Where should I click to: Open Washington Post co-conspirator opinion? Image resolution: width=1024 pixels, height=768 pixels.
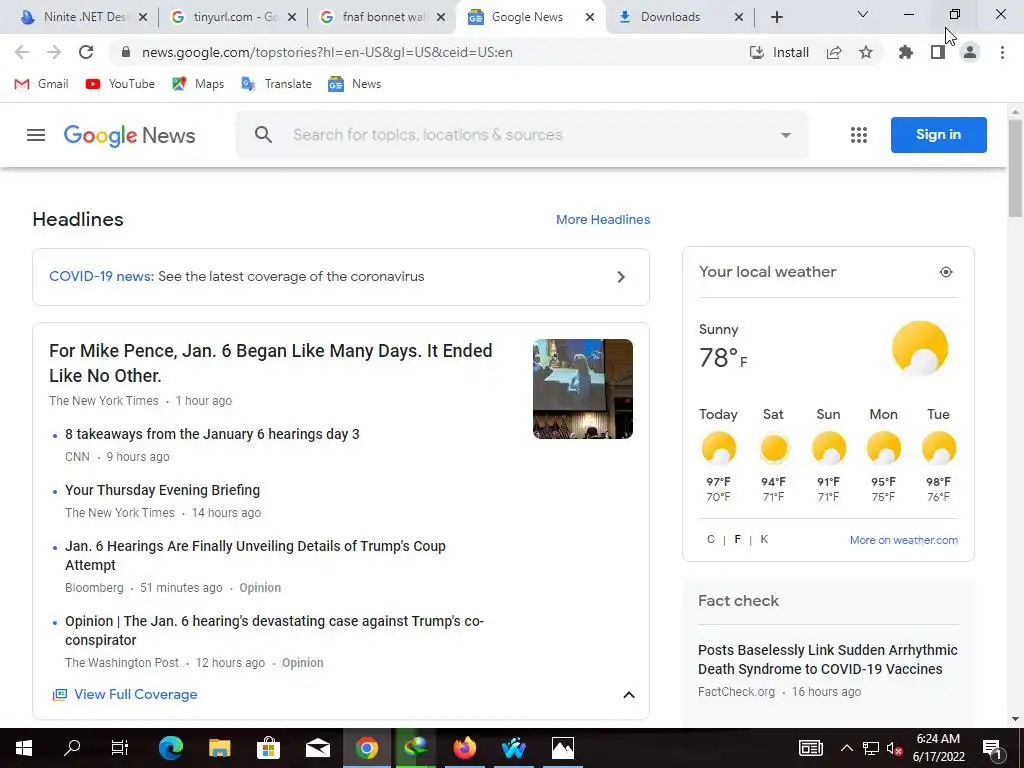[x=274, y=630]
